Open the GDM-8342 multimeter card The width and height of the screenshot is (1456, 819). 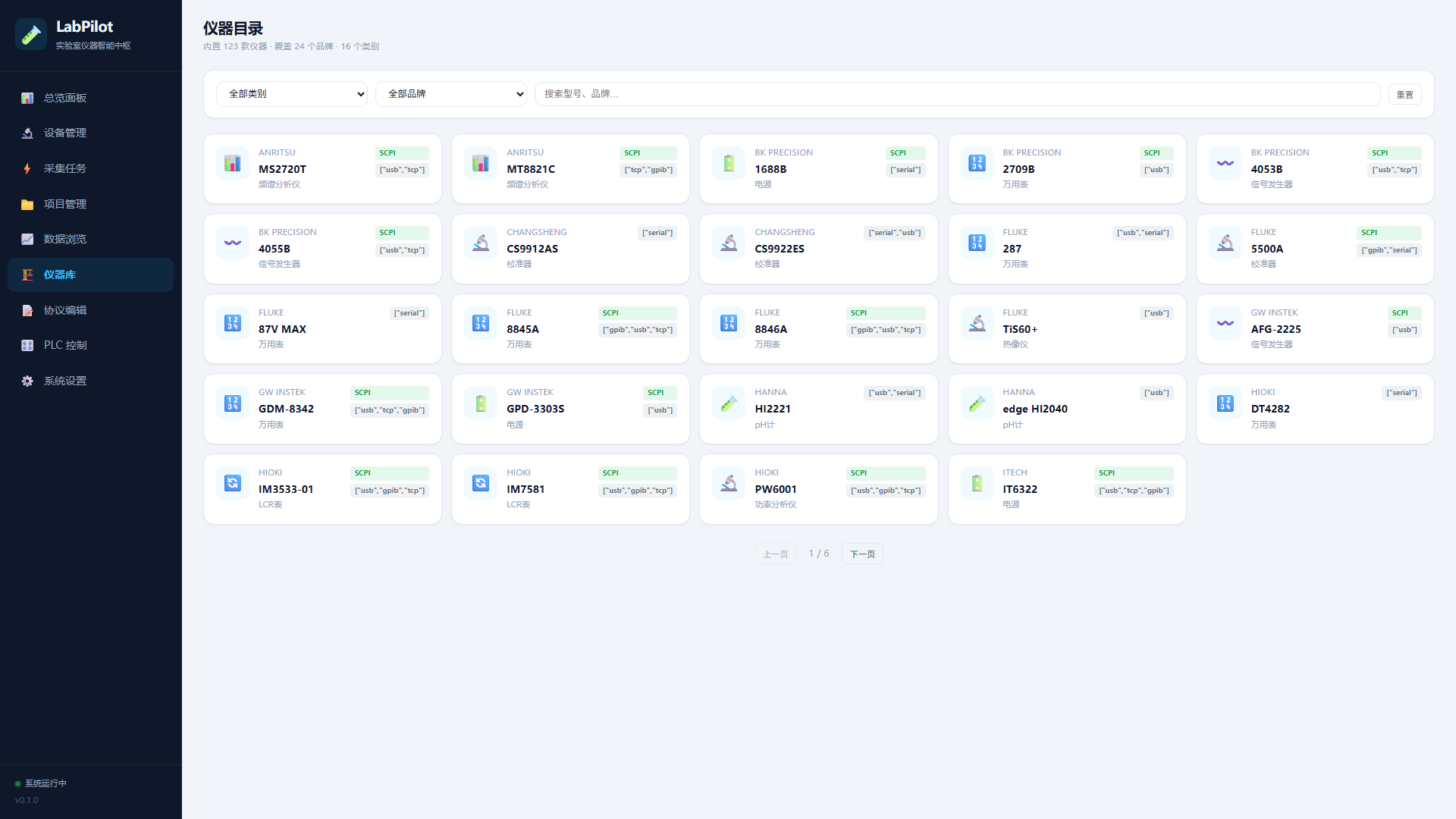(322, 409)
